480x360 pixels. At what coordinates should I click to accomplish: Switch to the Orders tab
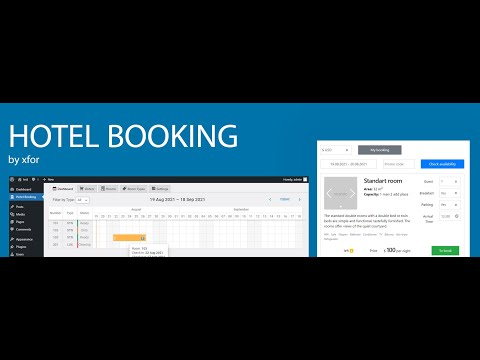click(x=87, y=189)
